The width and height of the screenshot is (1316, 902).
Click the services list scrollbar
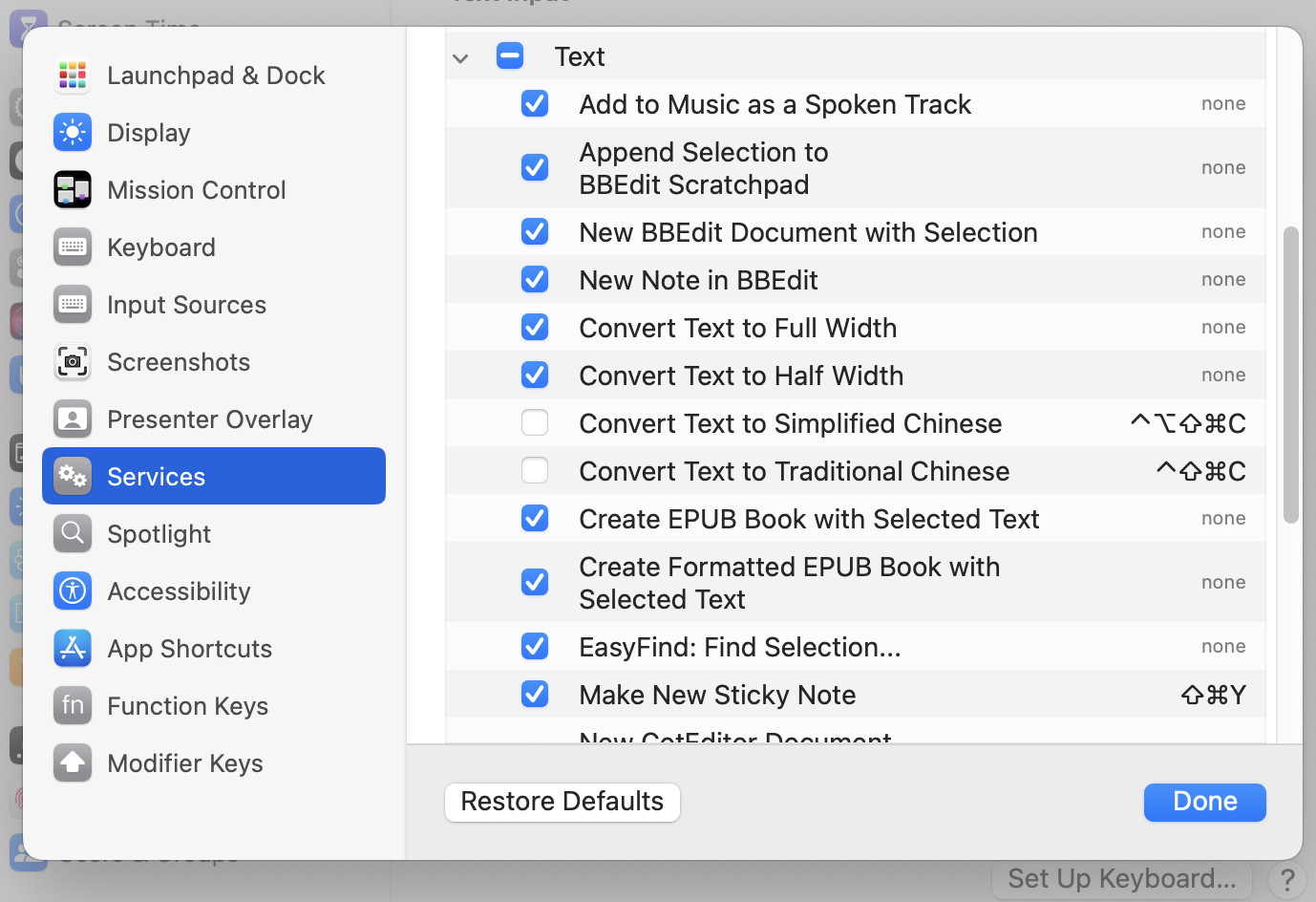click(1291, 376)
